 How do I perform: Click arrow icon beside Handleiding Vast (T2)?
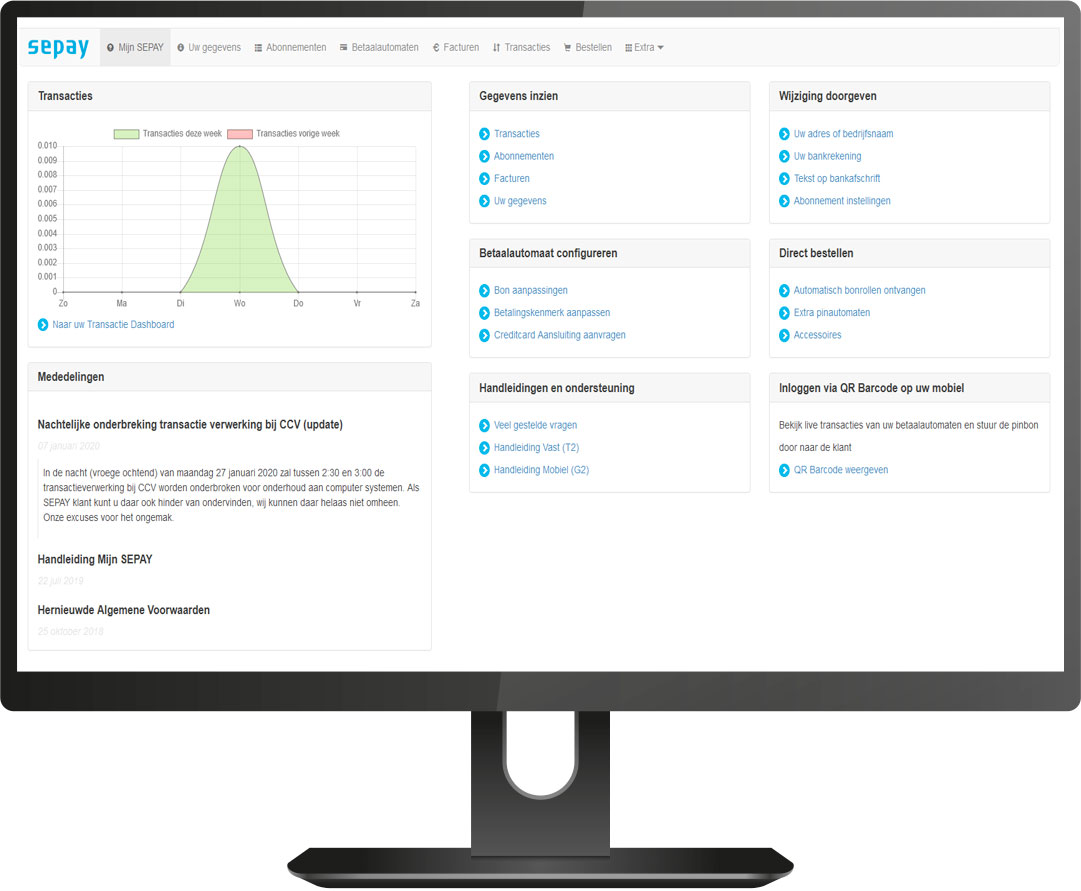click(x=485, y=448)
